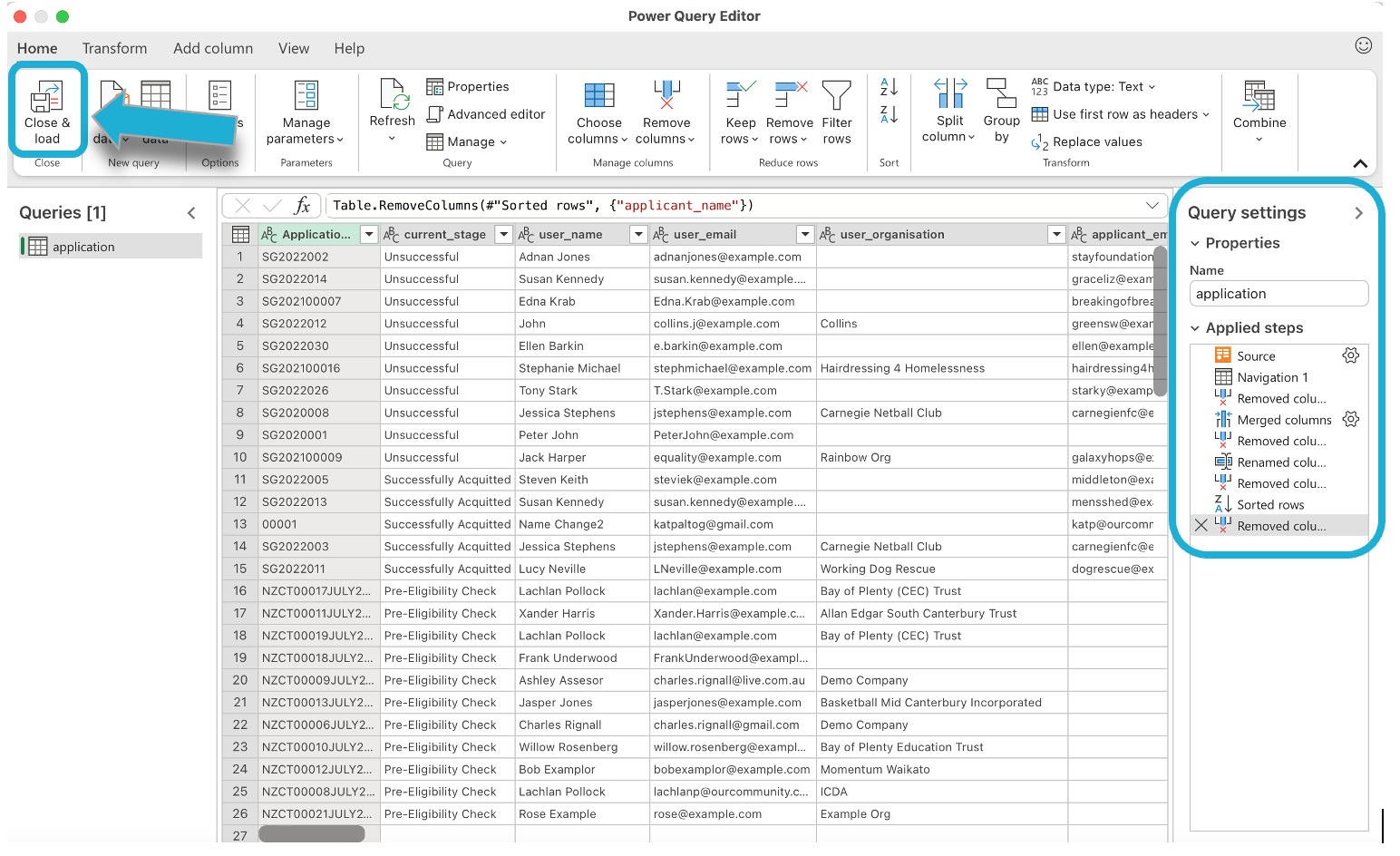Click the Split column icon
This screenshot has width=1400, height=856.
coord(949,94)
